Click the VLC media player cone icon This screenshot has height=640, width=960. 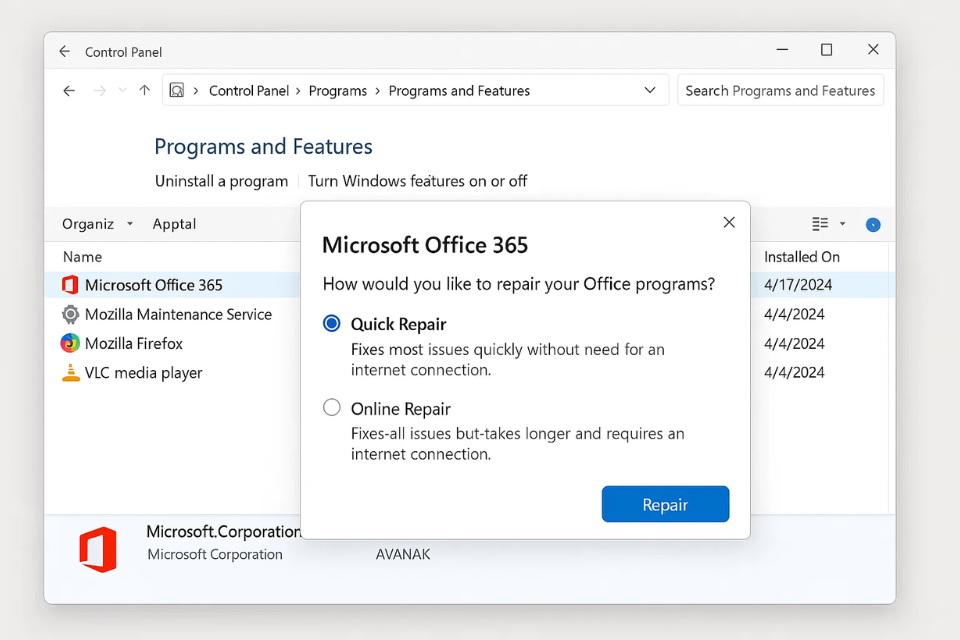(69, 372)
